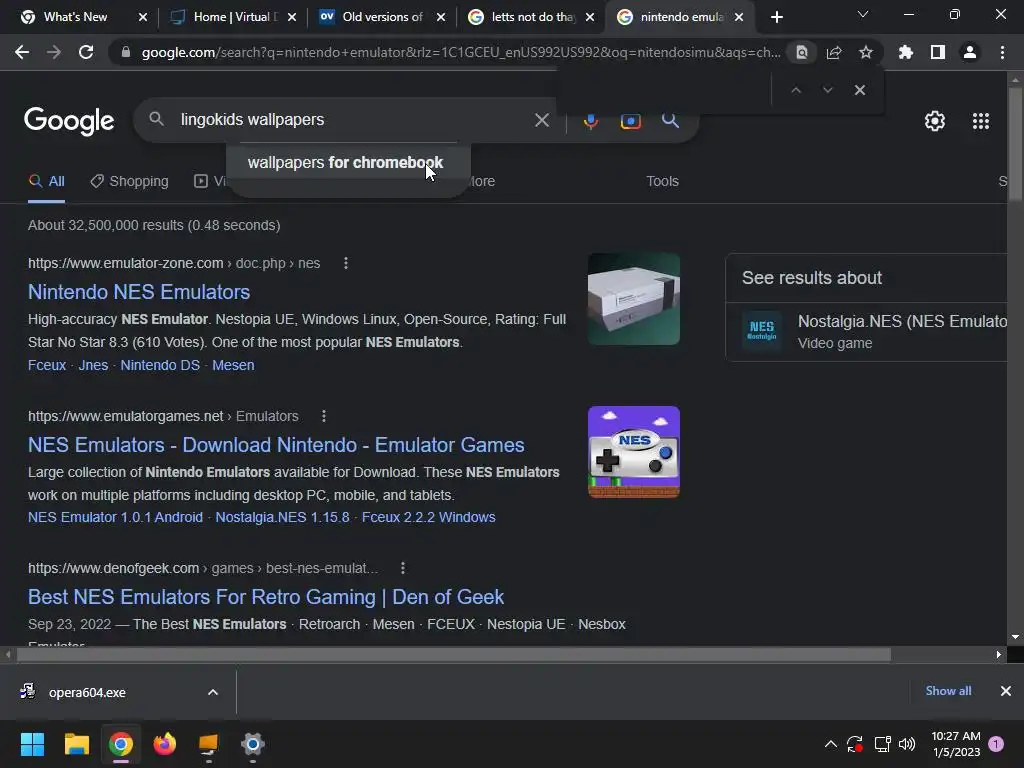
Task: View site information padlock icon
Action: tap(126, 52)
